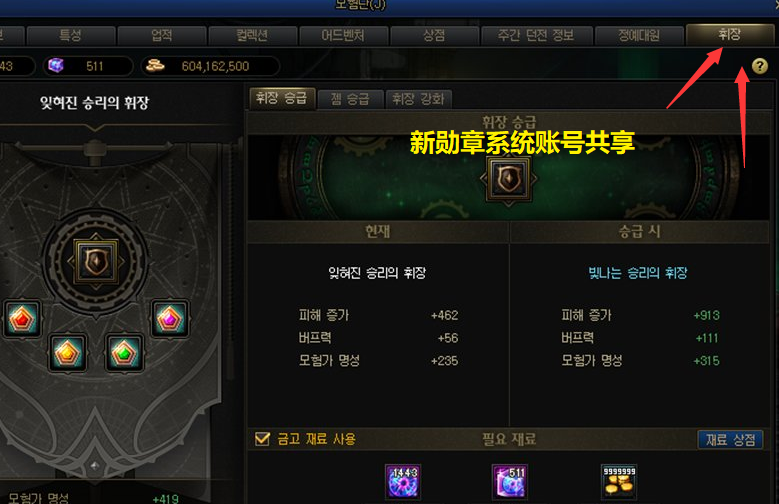Switch to the 휘장 강화 sub-tab
The width and height of the screenshot is (779, 504).
tap(418, 99)
